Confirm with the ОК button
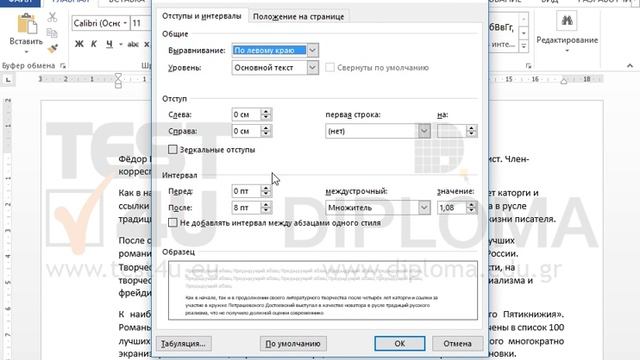The width and height of the screenshot is (640, 360). pyautogui.click(x=400, y=344)
